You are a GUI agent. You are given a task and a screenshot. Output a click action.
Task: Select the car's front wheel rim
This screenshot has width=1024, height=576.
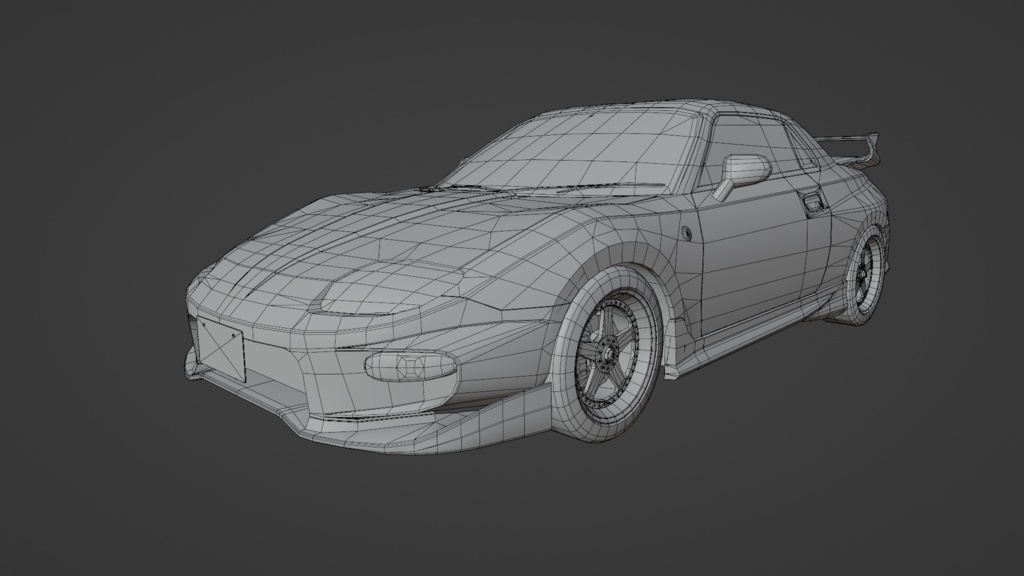(611, 355)
